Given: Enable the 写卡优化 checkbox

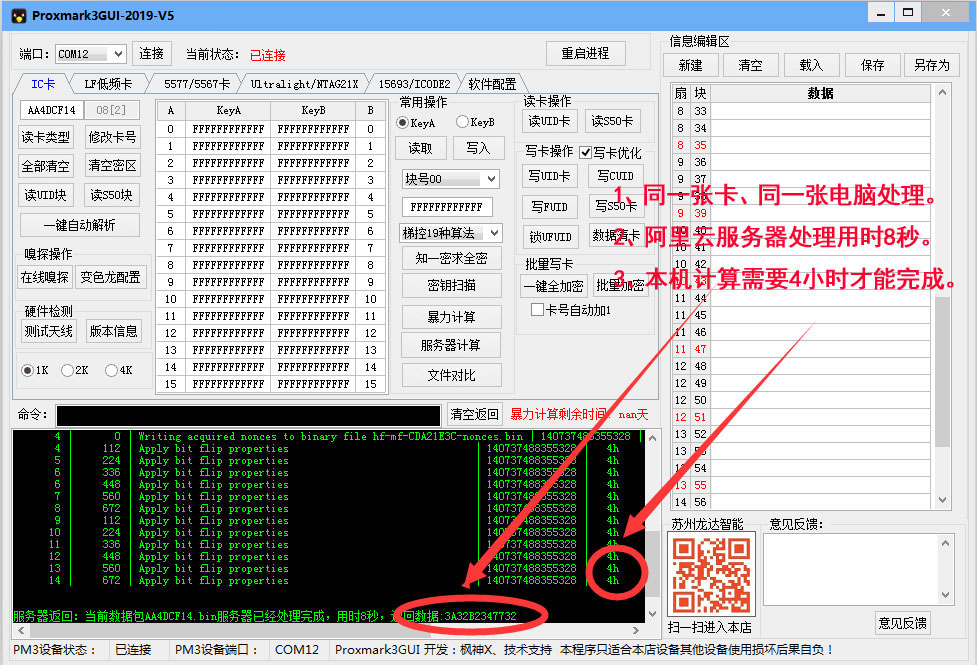Looking at the screenshot, I should pyautogui.click(x=586, y=153).
